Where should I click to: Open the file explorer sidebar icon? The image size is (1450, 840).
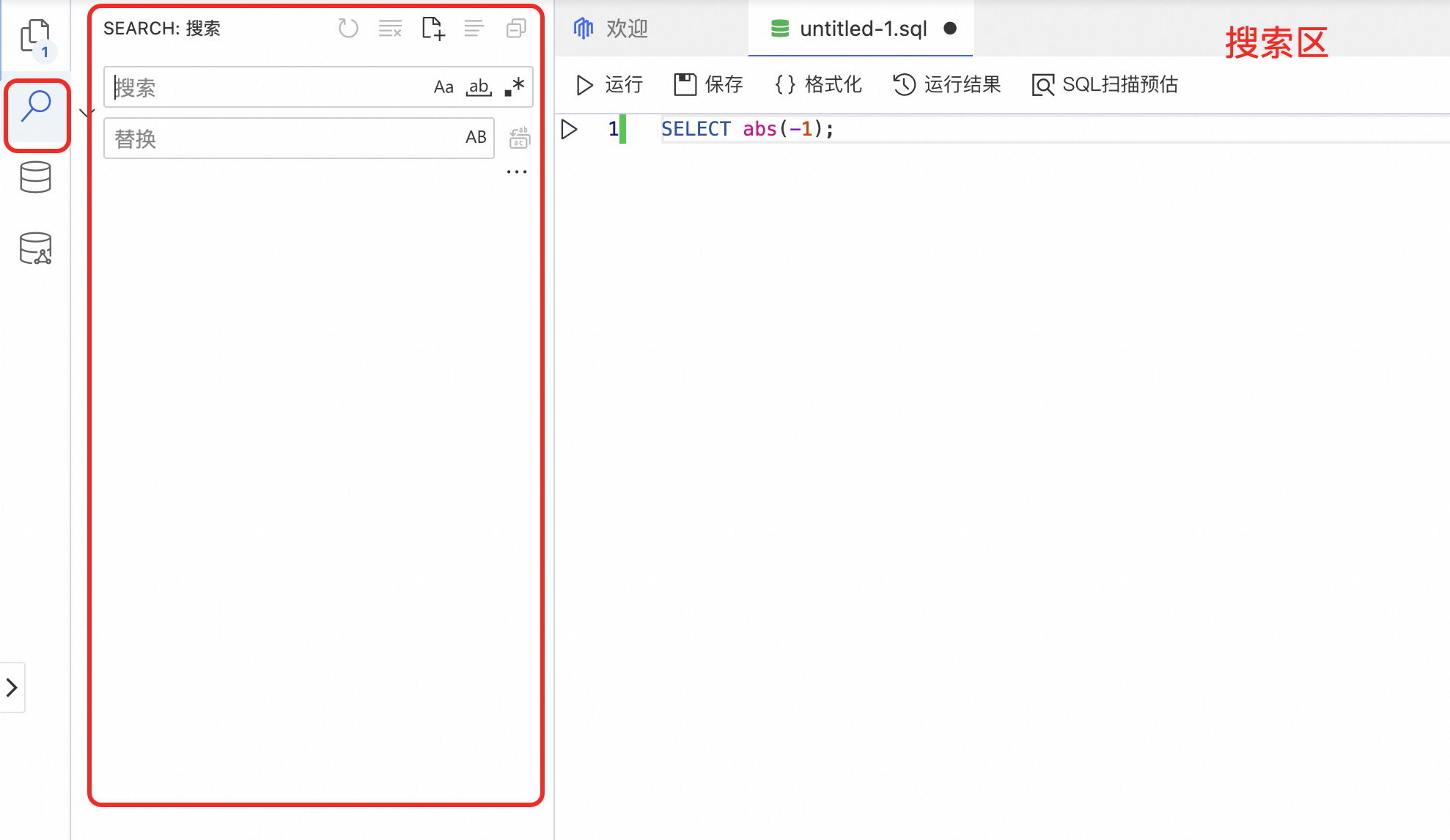point(34,35)
